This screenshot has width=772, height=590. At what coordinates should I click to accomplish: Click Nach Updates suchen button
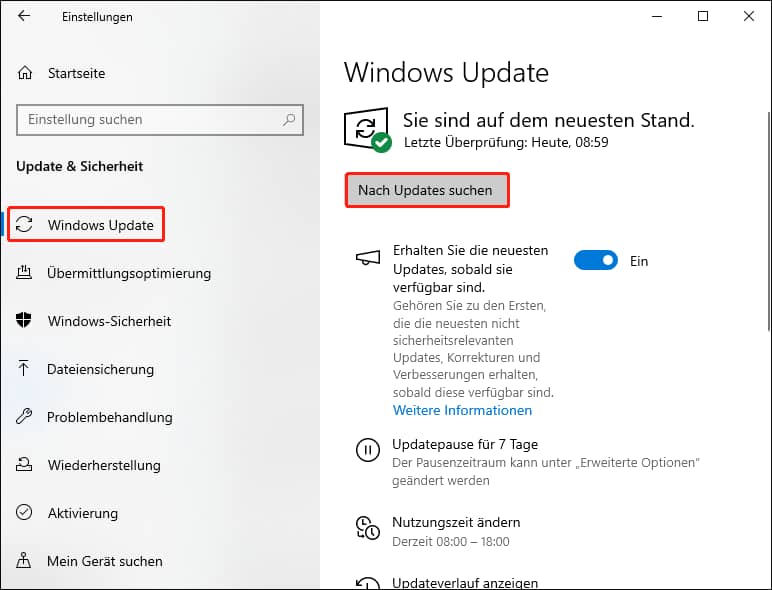tap(426, 190)
